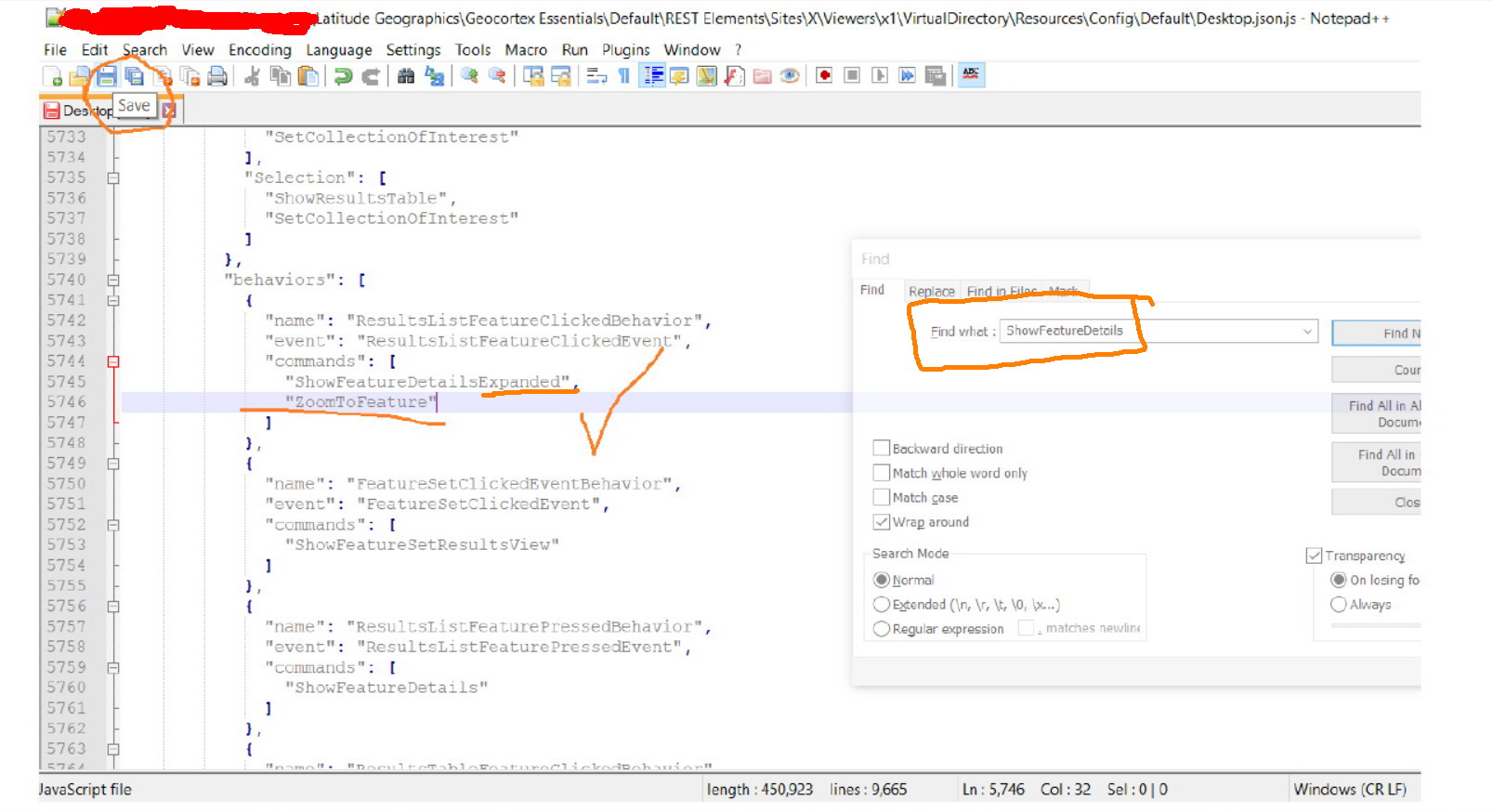Image resolution: width=1493 pixels, height=812 pixels.
Task: Collapse the commands fold at line 5752
Action: (x=113, y=525)
